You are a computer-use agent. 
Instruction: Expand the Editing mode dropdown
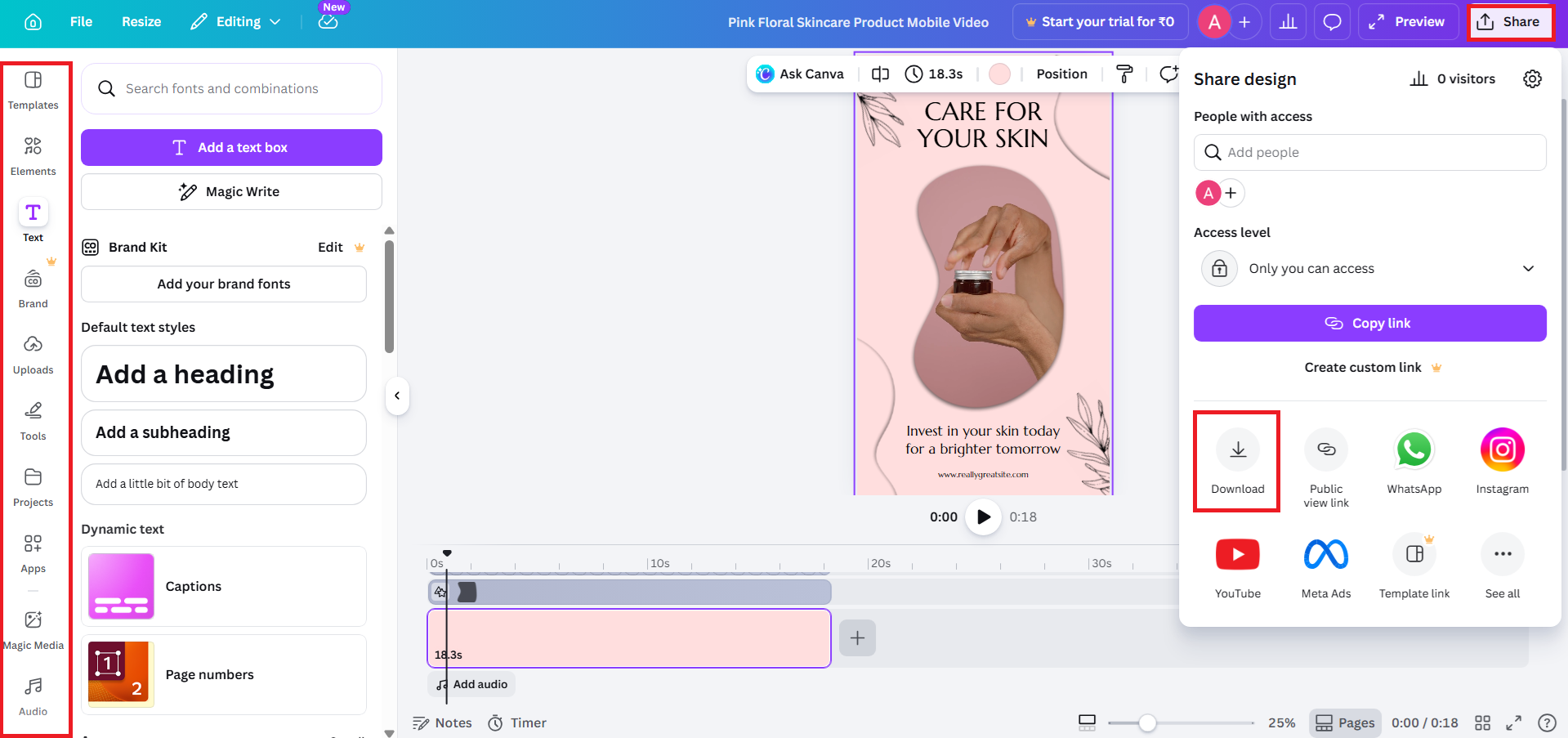[235, 22]
